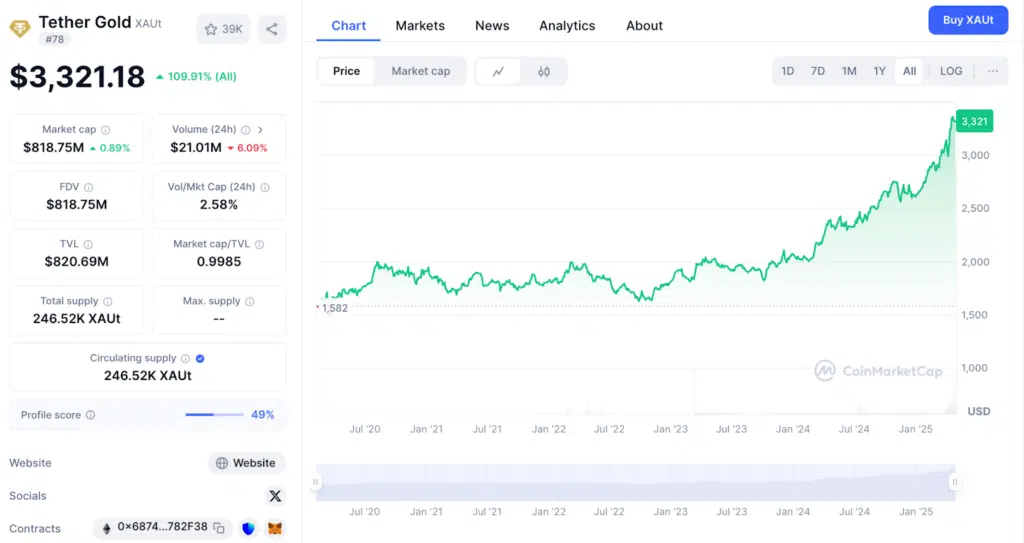
Task: Select the Price chart toggle
Action: pyautogui.click(x=346, y=71)
